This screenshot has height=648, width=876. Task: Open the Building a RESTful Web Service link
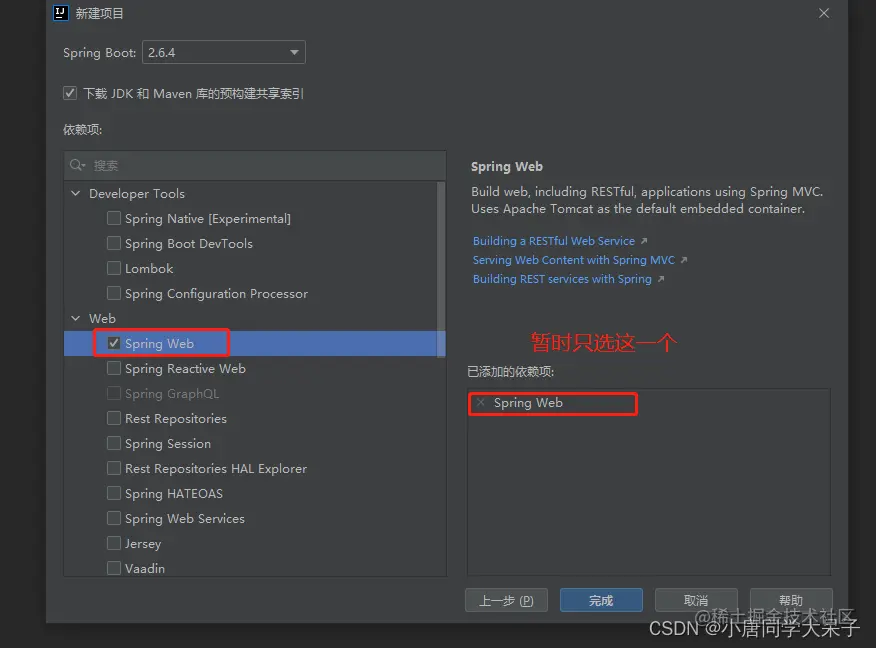click(554, 241)
